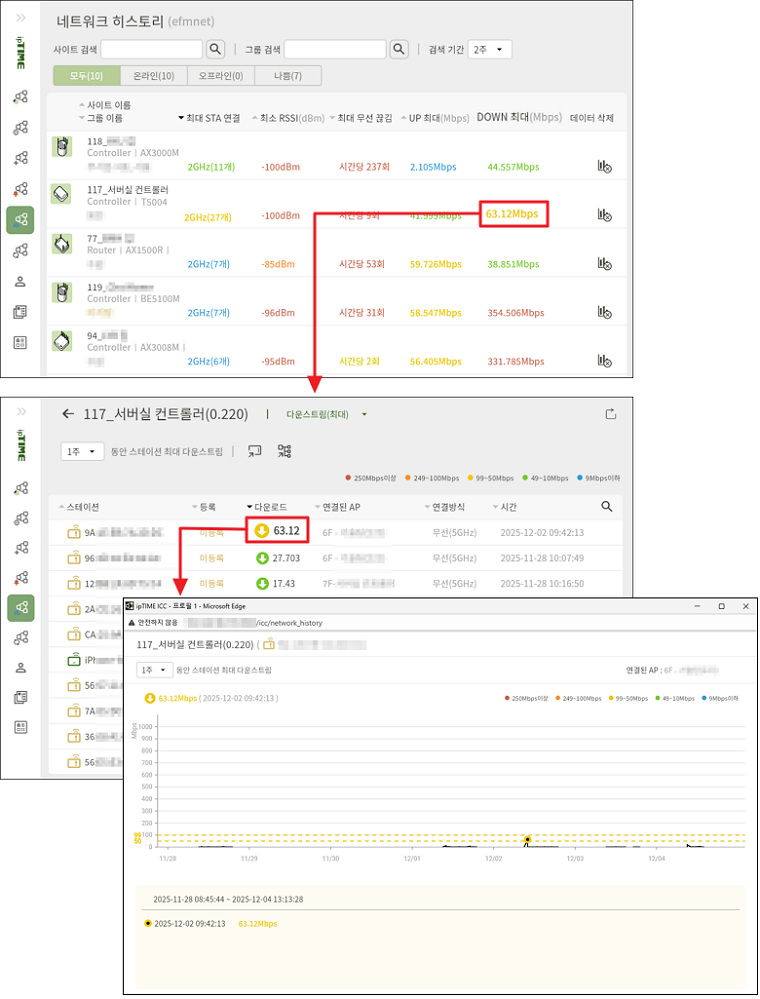
Task: Open the ID card sidebar icon on the list page
Action: coord(20,343)
